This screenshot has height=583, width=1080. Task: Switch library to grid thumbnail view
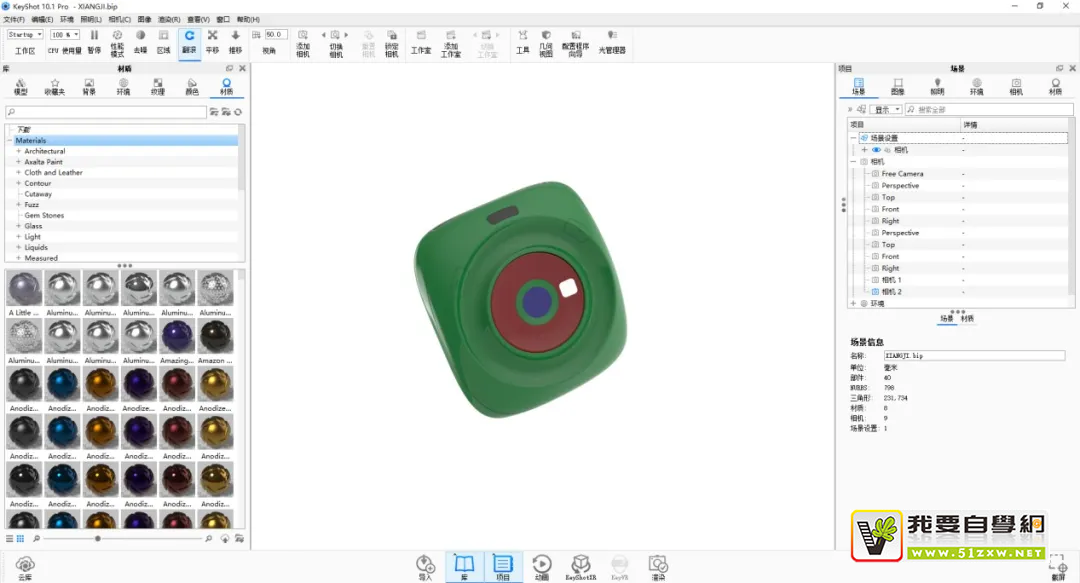(21, 538)
